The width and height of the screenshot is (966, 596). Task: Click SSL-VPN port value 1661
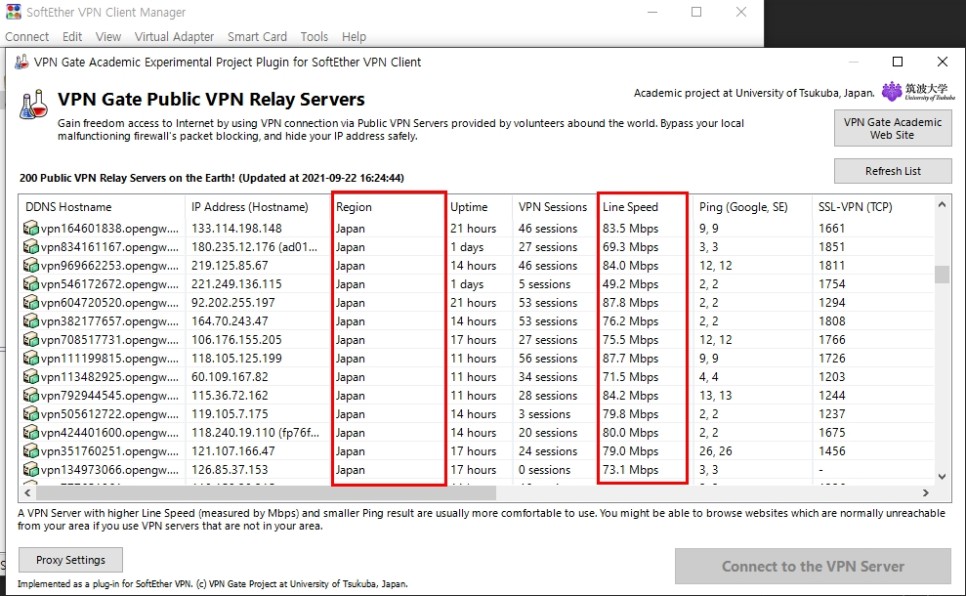coord(832,228)
